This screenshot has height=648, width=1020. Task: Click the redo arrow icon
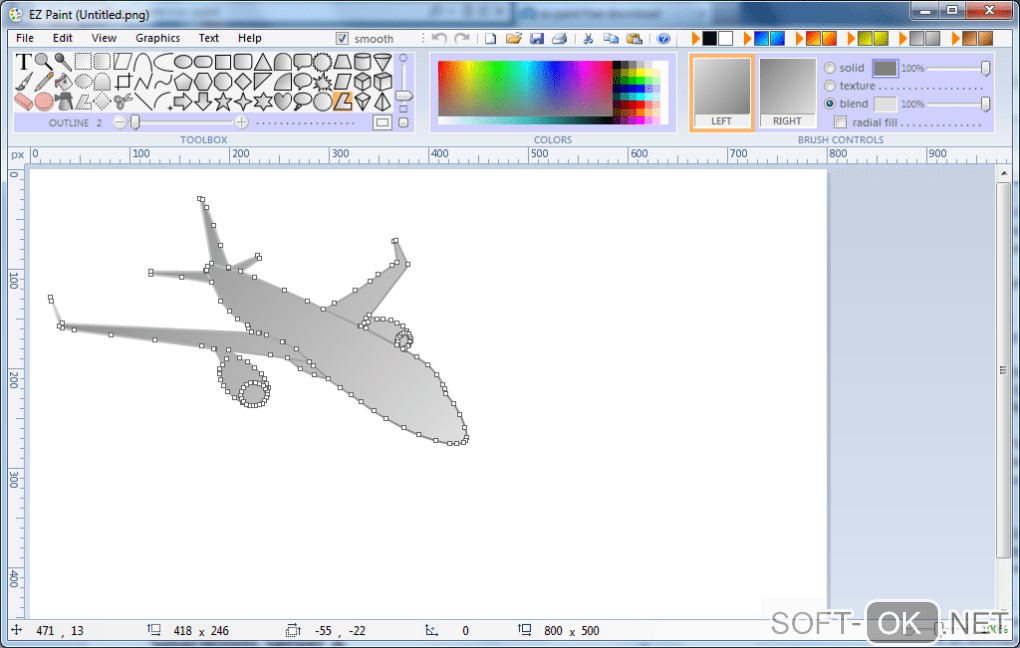(463, 38)
